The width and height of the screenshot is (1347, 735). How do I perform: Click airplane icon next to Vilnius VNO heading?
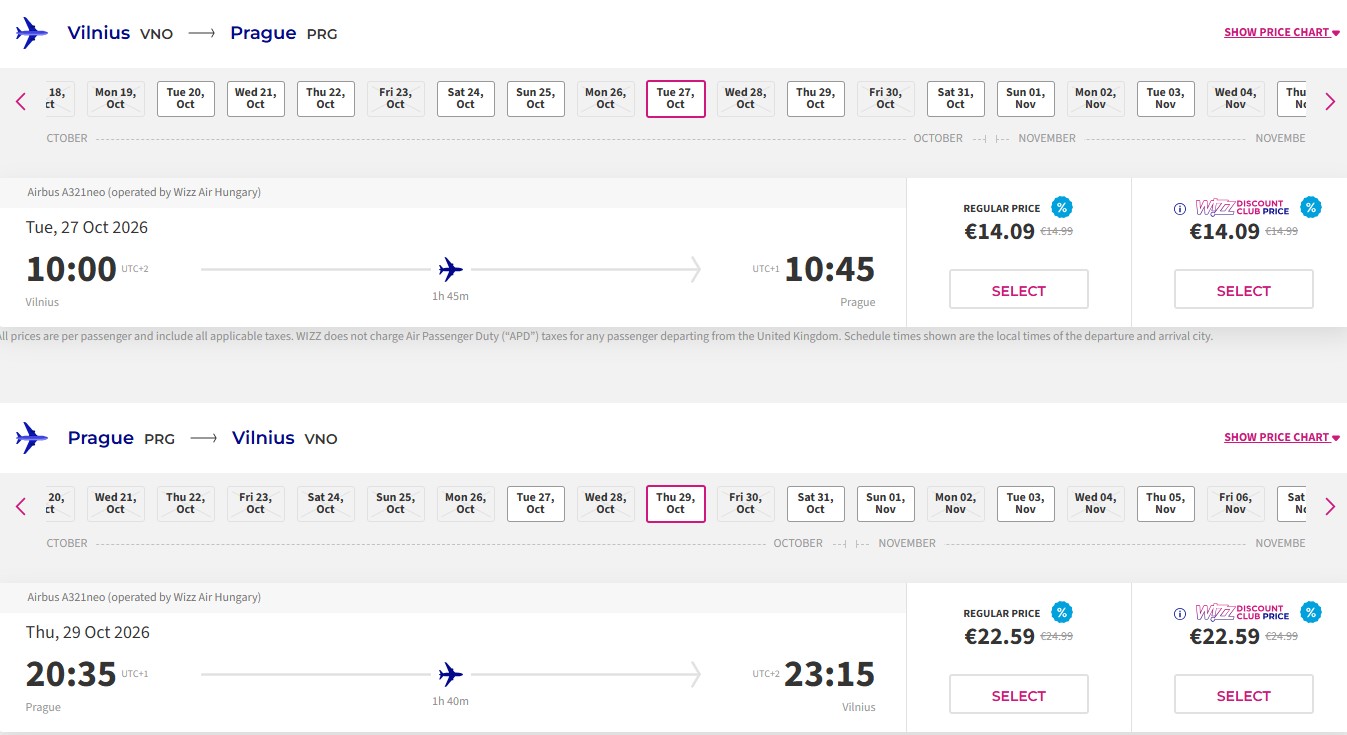click(32, 33)
